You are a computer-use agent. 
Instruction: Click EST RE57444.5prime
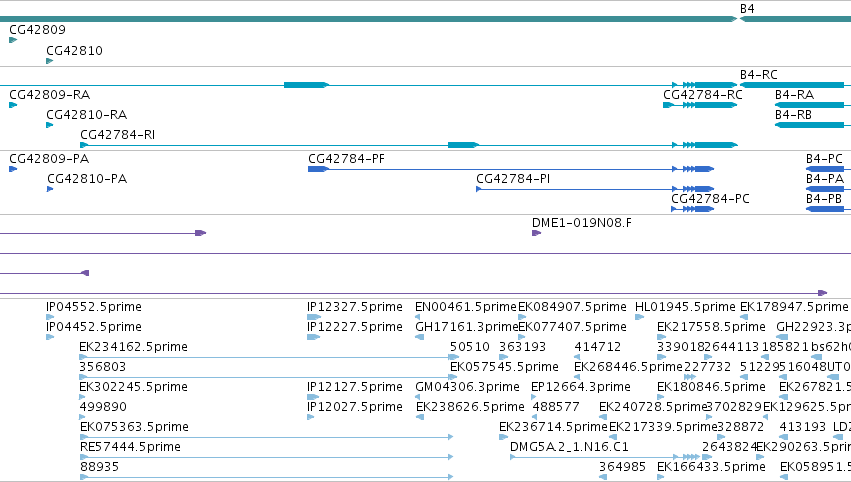coord(130,447)
